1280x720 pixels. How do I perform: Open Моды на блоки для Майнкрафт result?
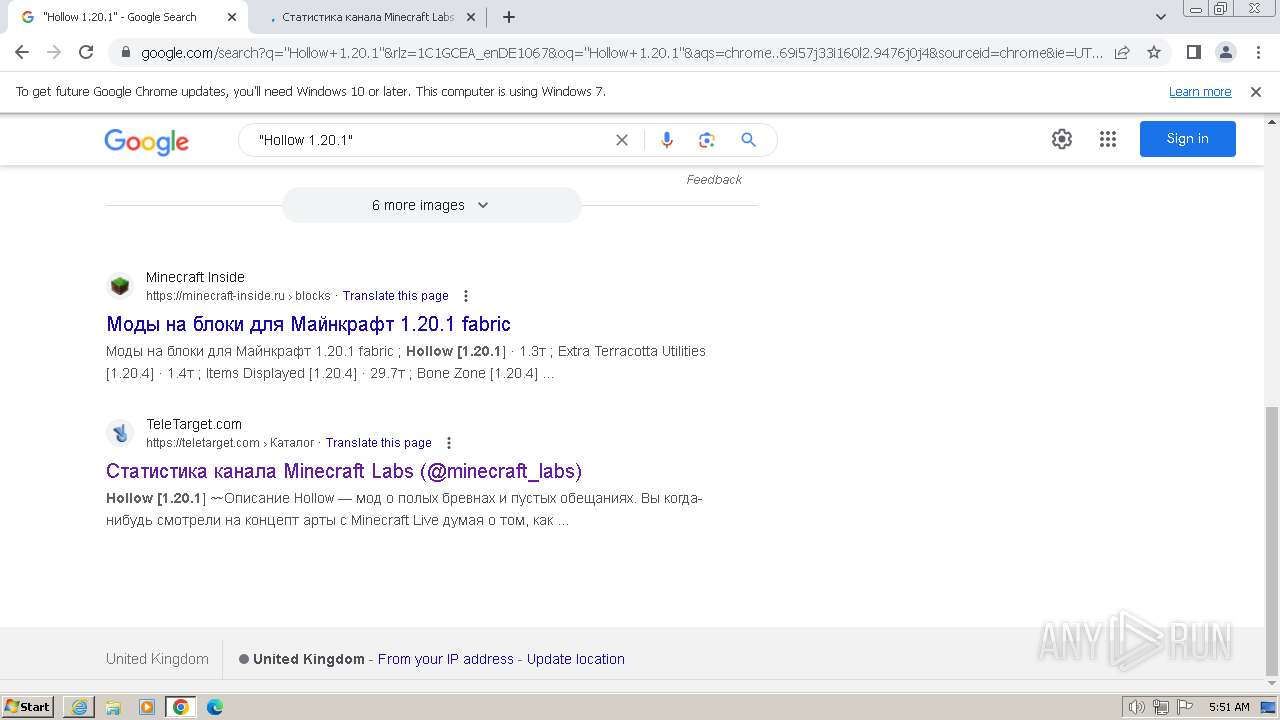[308, 324]
